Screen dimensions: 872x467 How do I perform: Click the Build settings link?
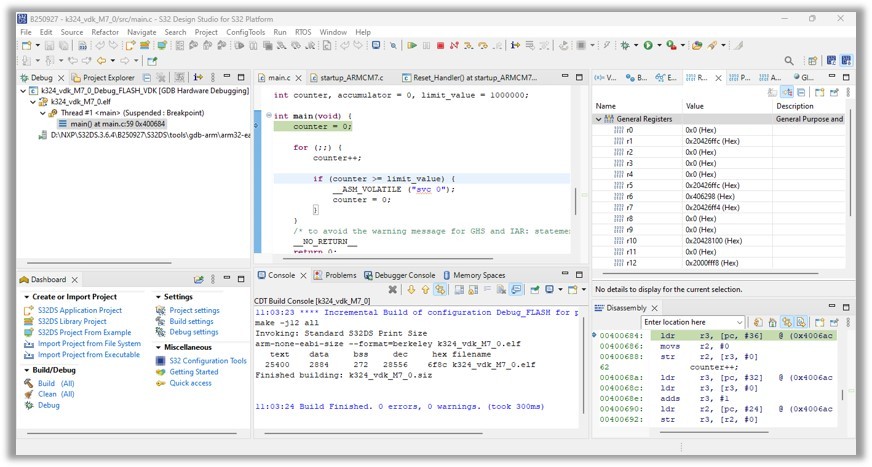(191, 321)
